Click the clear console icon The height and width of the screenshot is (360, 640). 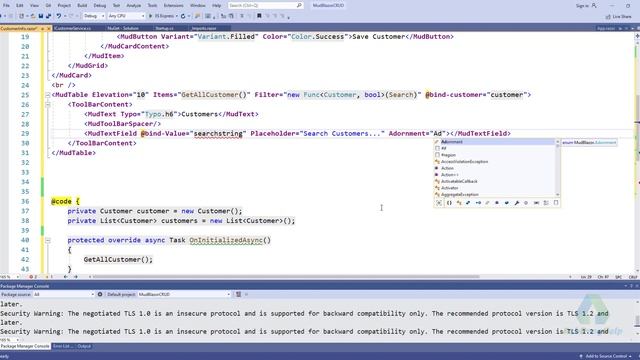point(238,294)
